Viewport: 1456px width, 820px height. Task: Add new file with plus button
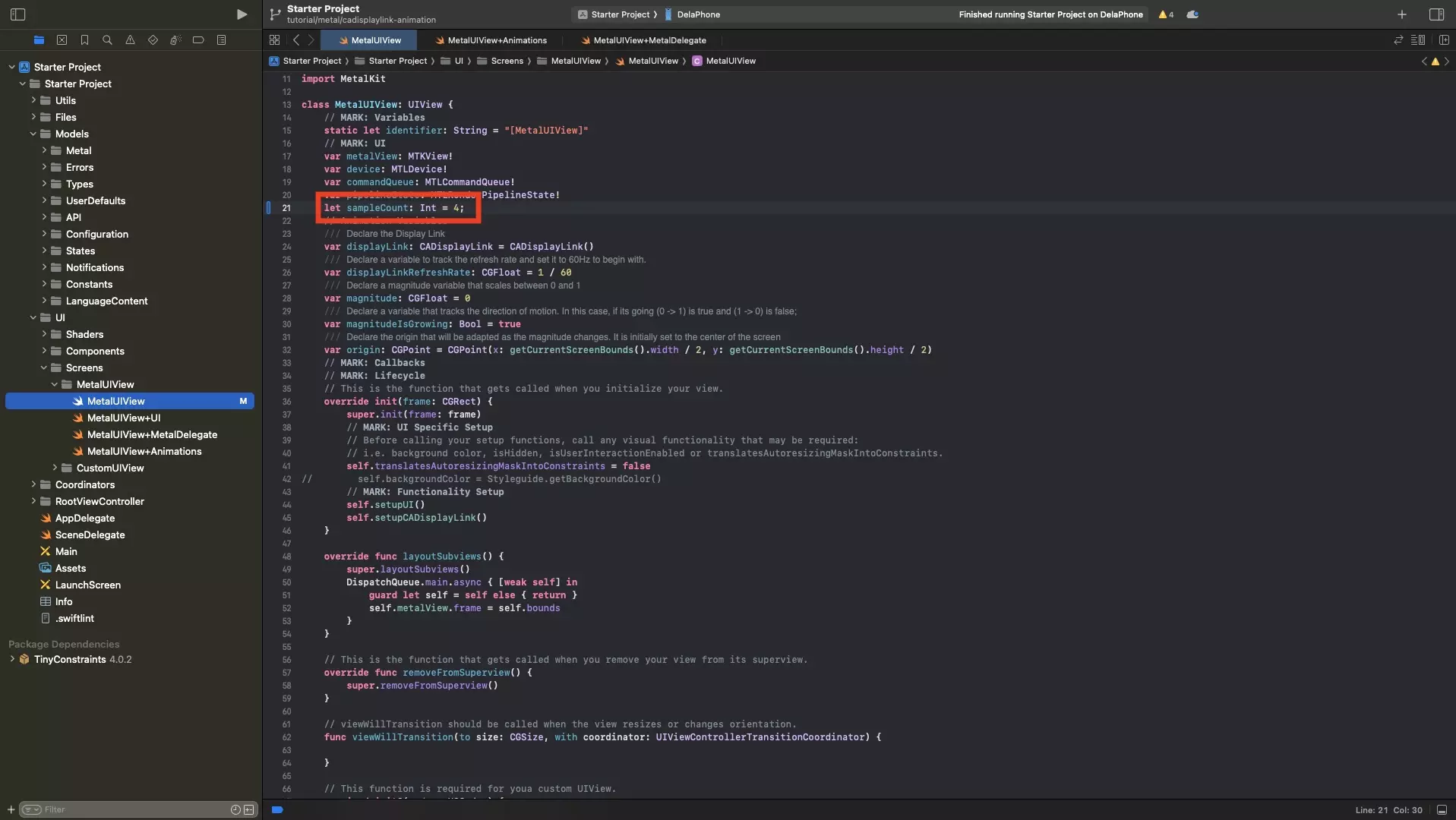coord(11,809)
